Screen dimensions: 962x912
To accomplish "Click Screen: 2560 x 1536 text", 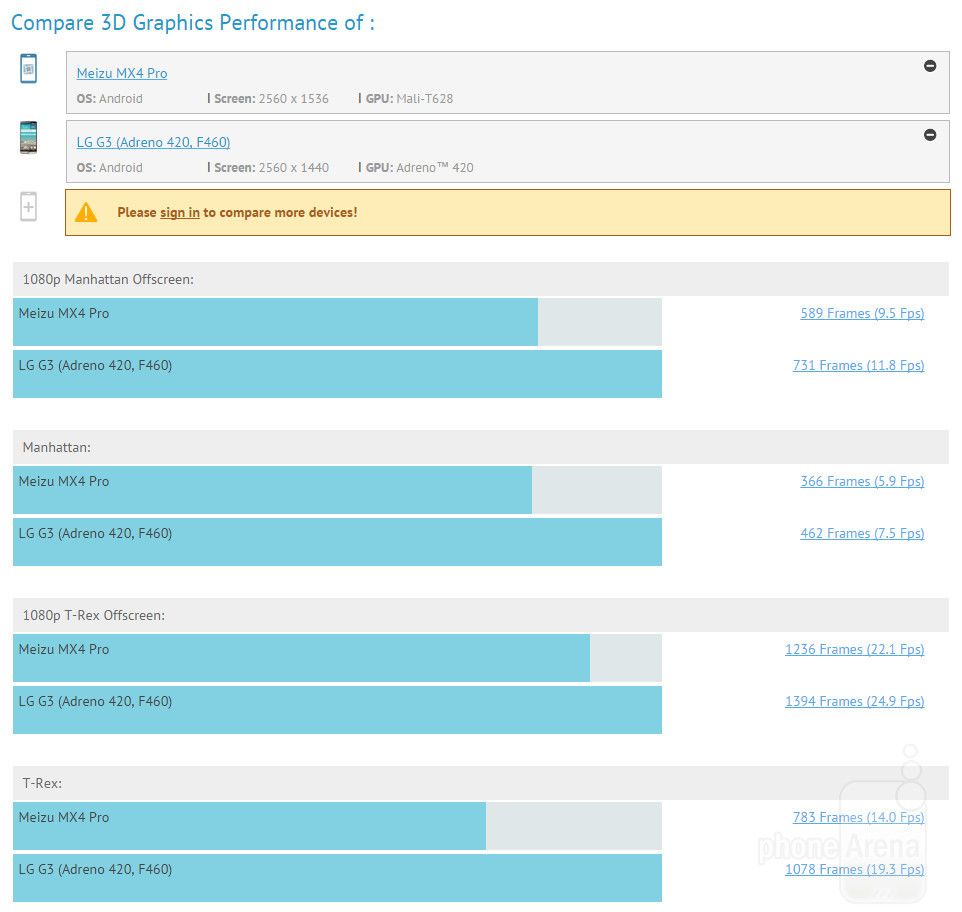I will (x=271, y=99).
